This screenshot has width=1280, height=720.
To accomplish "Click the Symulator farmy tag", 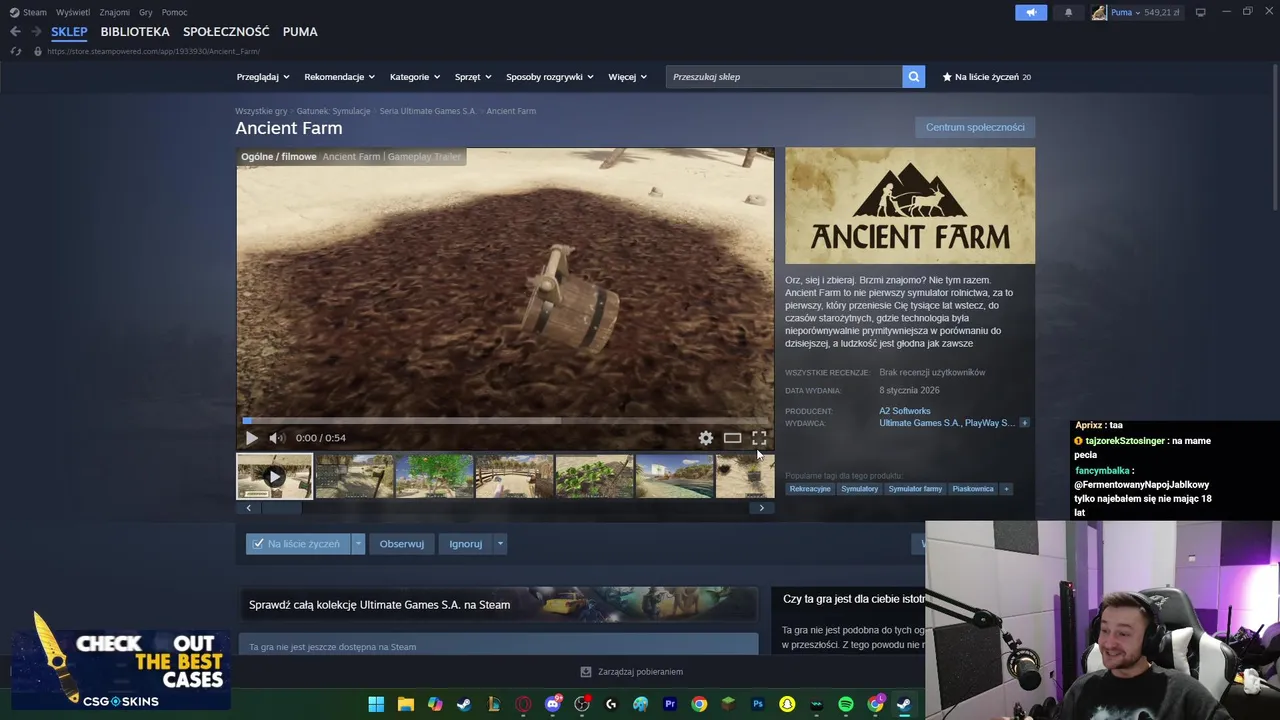I will tap(915, 489).
